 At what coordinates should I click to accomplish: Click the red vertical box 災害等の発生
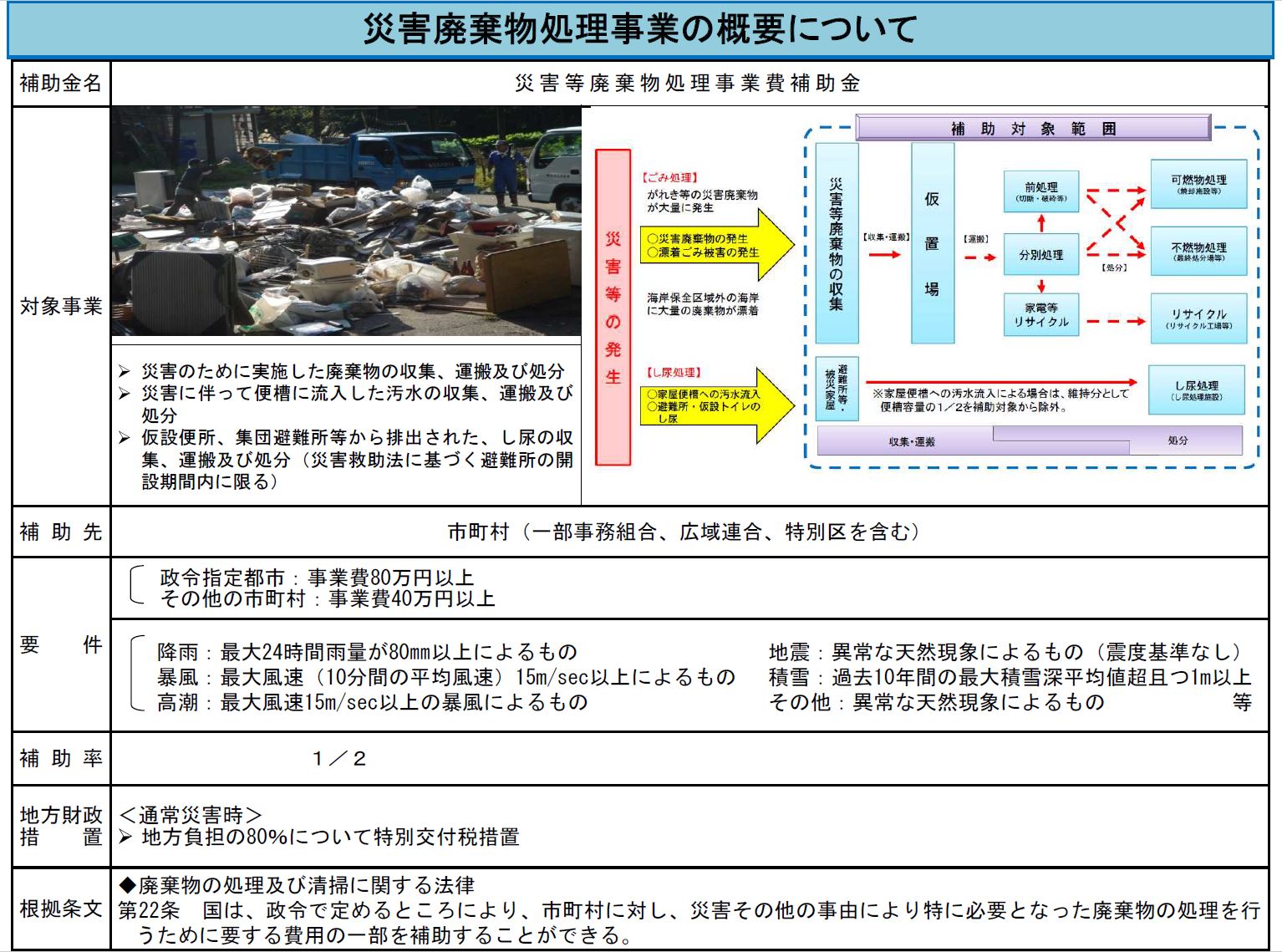coord(613,307)
